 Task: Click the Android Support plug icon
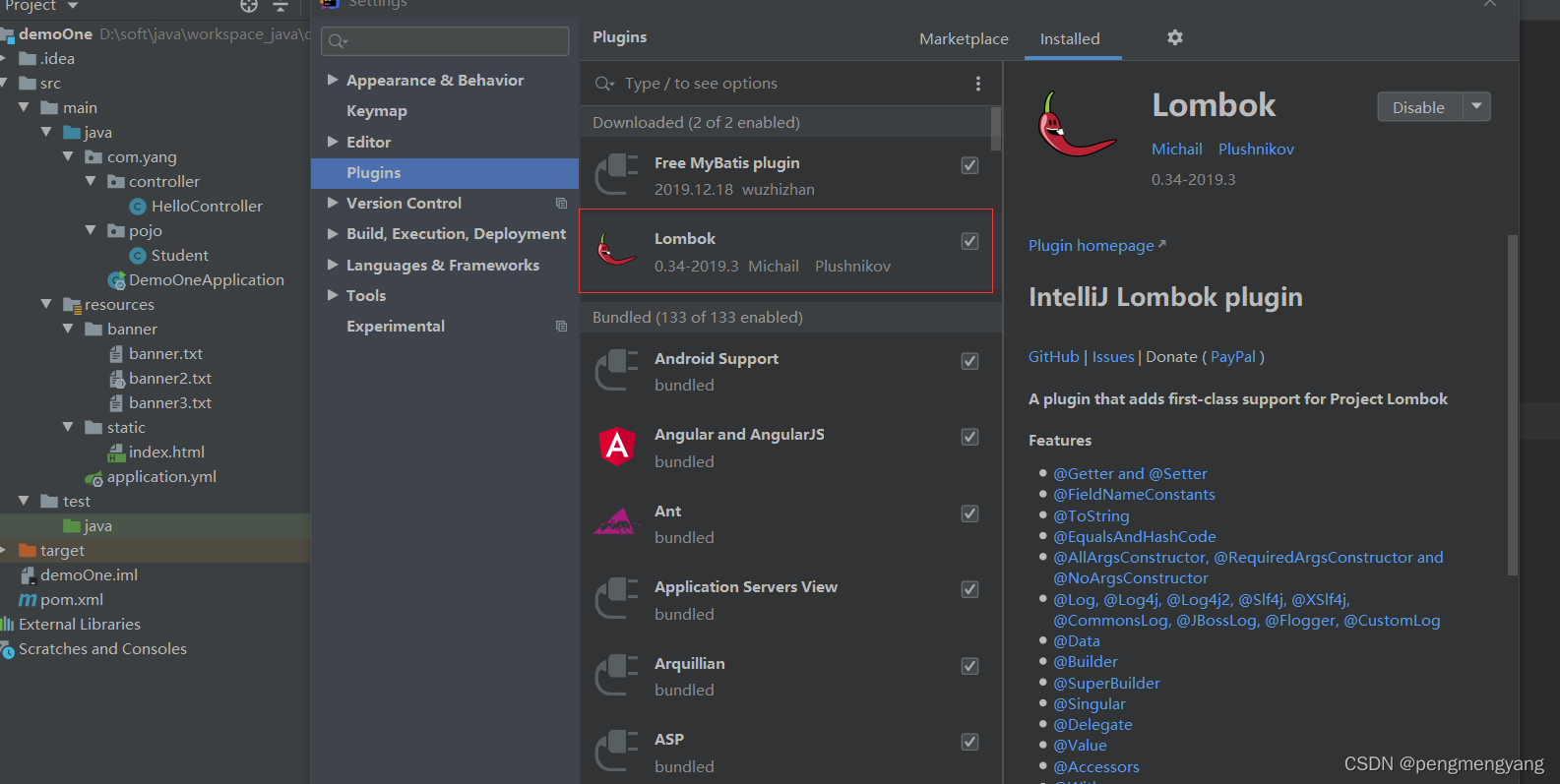click(x=617, y=371)
